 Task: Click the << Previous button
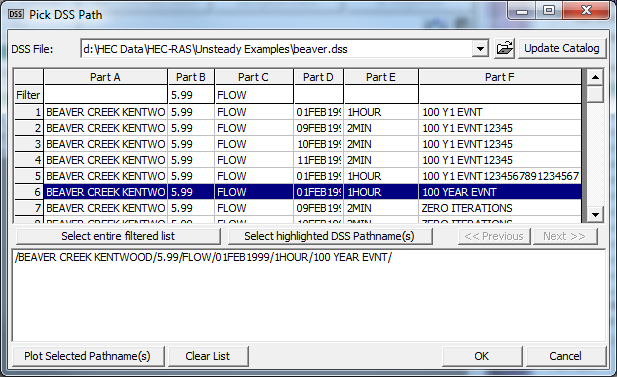(x=494, y=236)
